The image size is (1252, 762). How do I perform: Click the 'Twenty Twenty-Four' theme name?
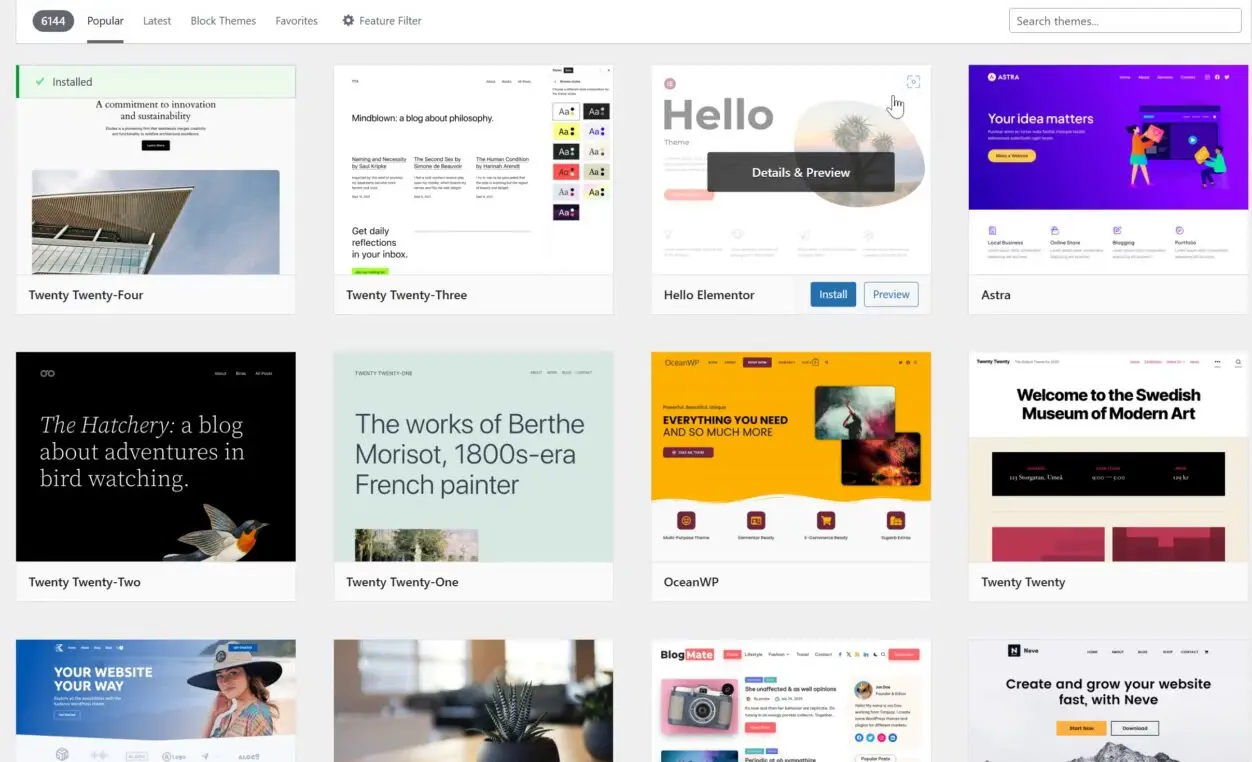86,295
